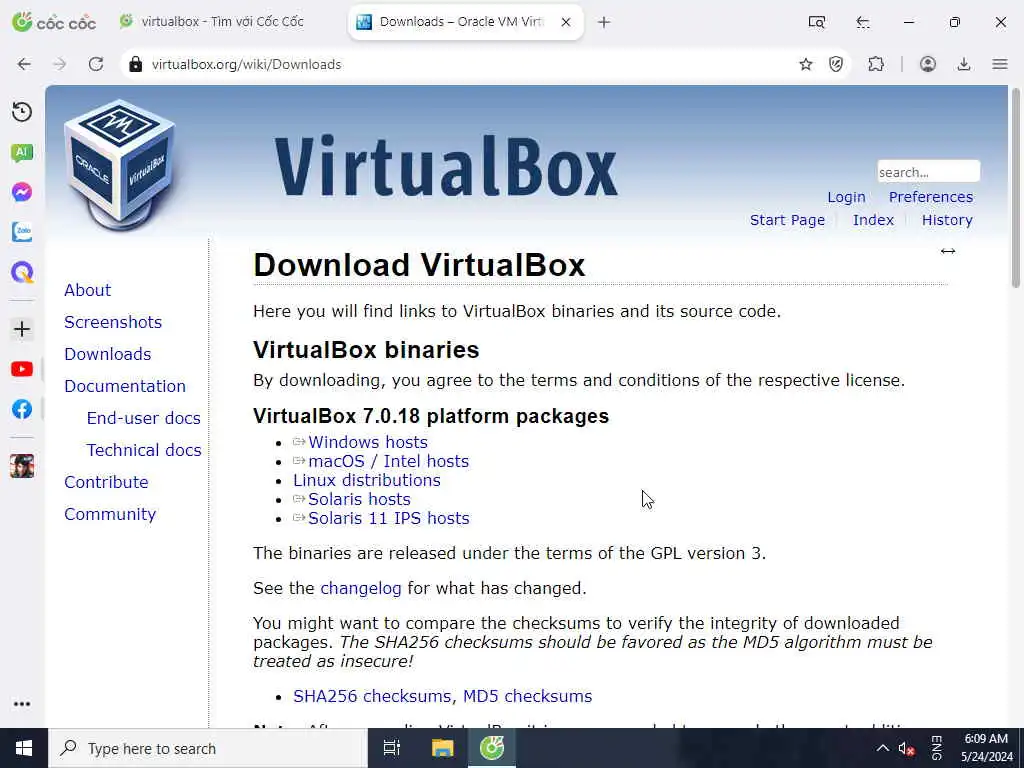Open Task View on the taskbar
The width and height of the screenshot is (1024, 768).
pos(392,748)
